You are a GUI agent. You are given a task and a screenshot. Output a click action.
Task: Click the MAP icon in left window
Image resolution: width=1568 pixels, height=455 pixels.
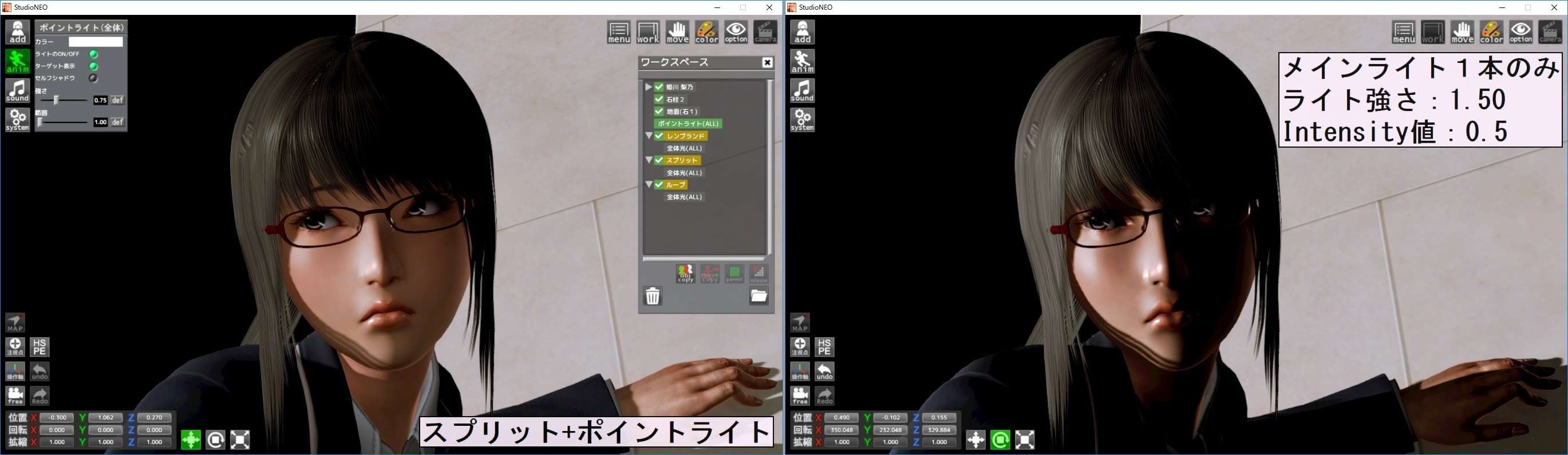click(x=15, y=322)
